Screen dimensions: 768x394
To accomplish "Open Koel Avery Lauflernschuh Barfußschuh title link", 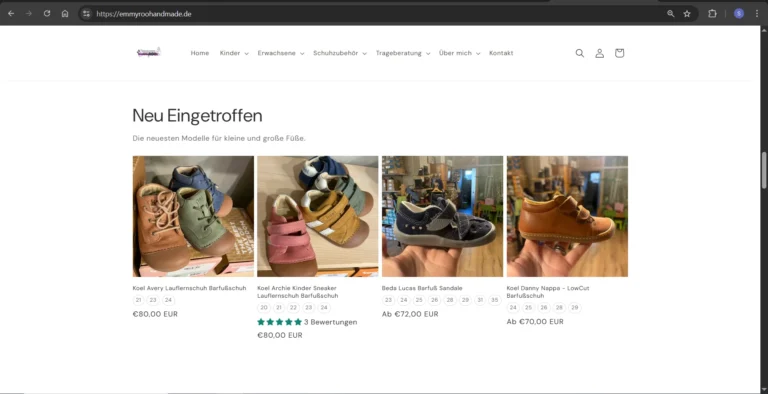I will pos(190,288).
